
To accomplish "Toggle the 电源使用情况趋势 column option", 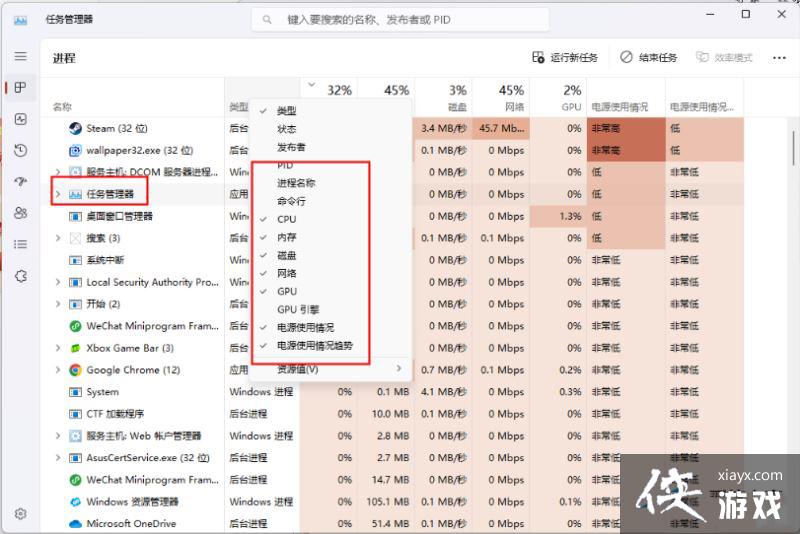I will tap(330, 345).
